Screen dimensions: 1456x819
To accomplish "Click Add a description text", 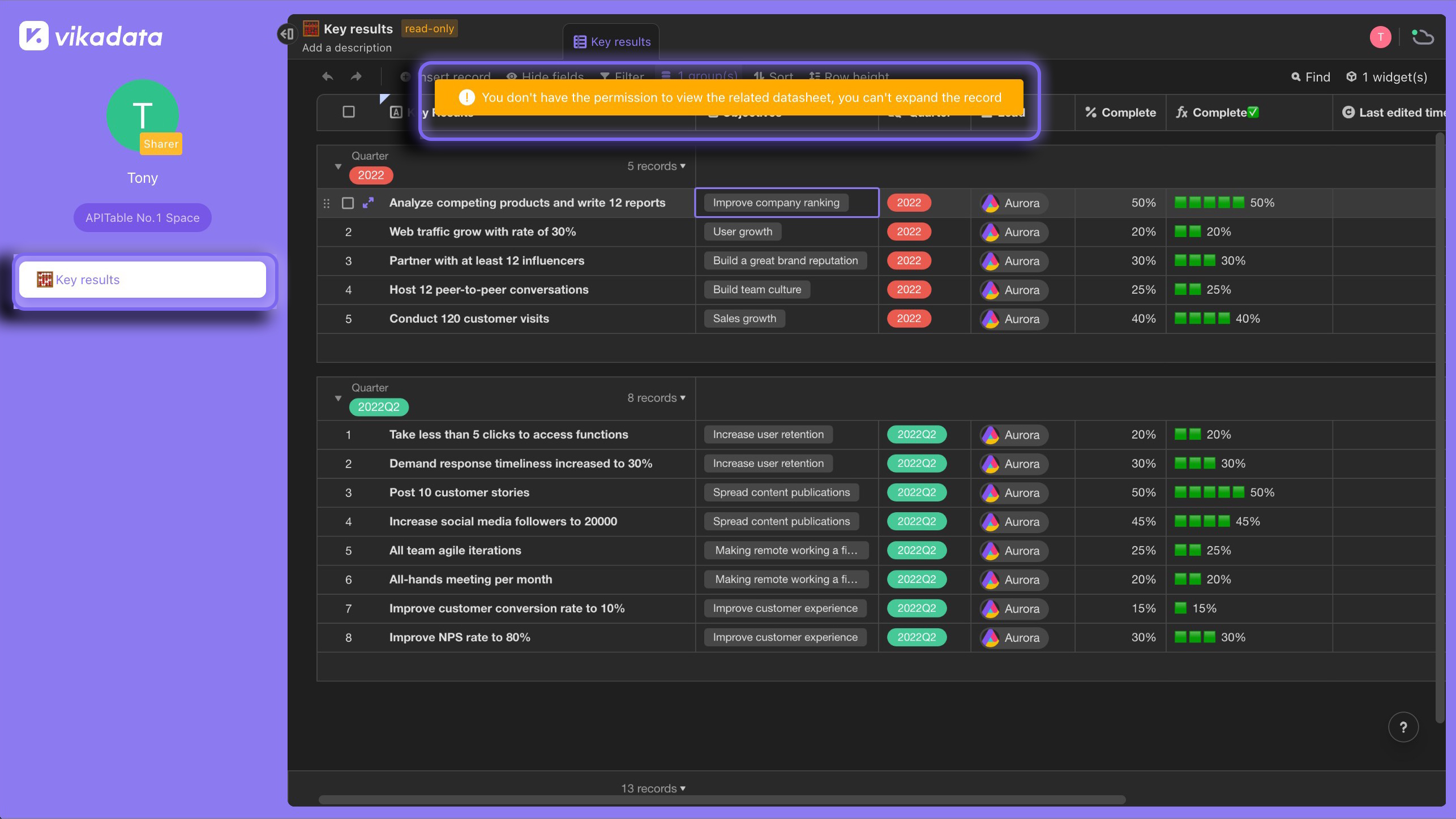I will pyautogui.click(x=346, y=48).
